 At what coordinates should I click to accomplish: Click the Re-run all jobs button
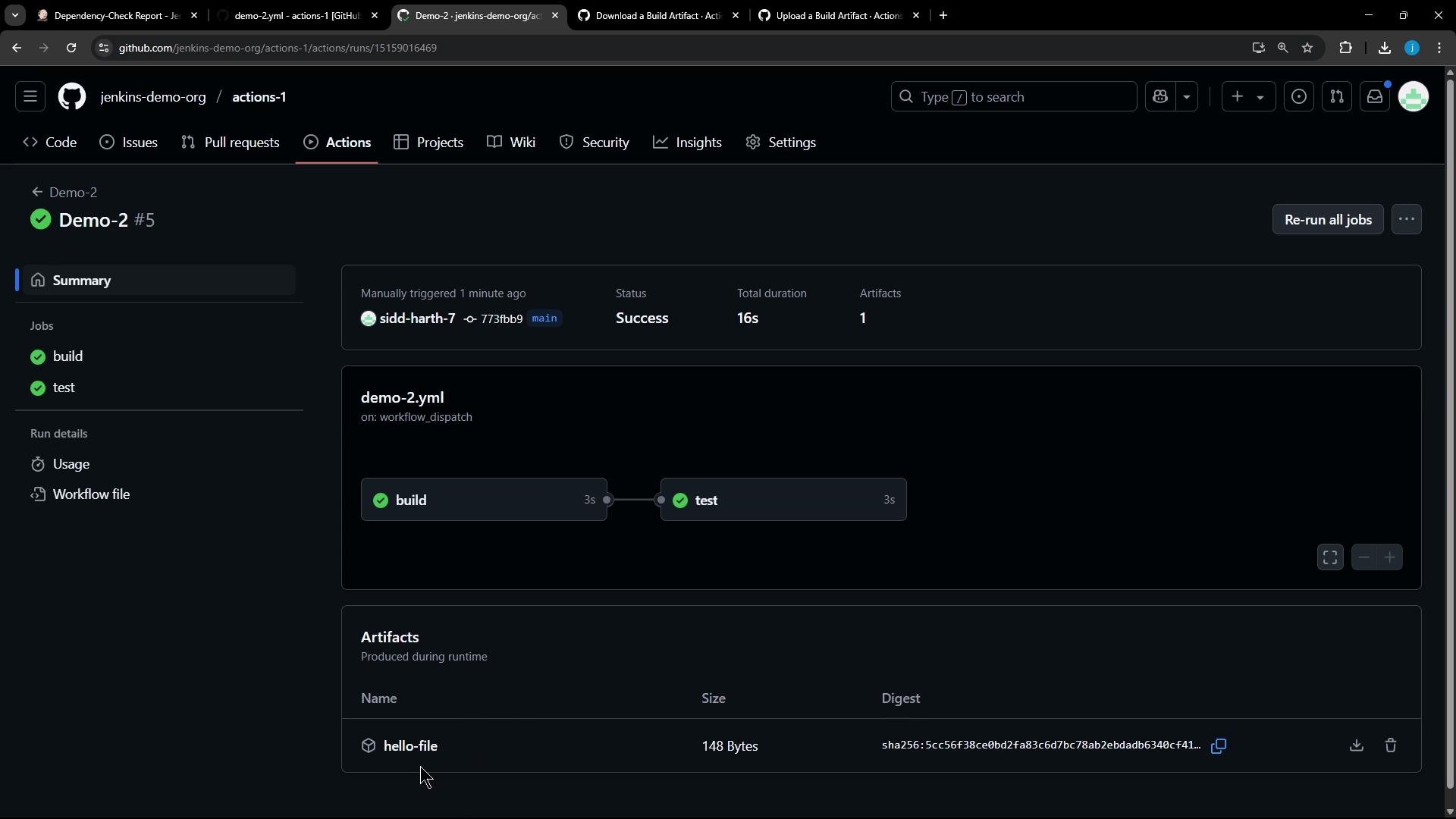click(x=1328, y=220)
